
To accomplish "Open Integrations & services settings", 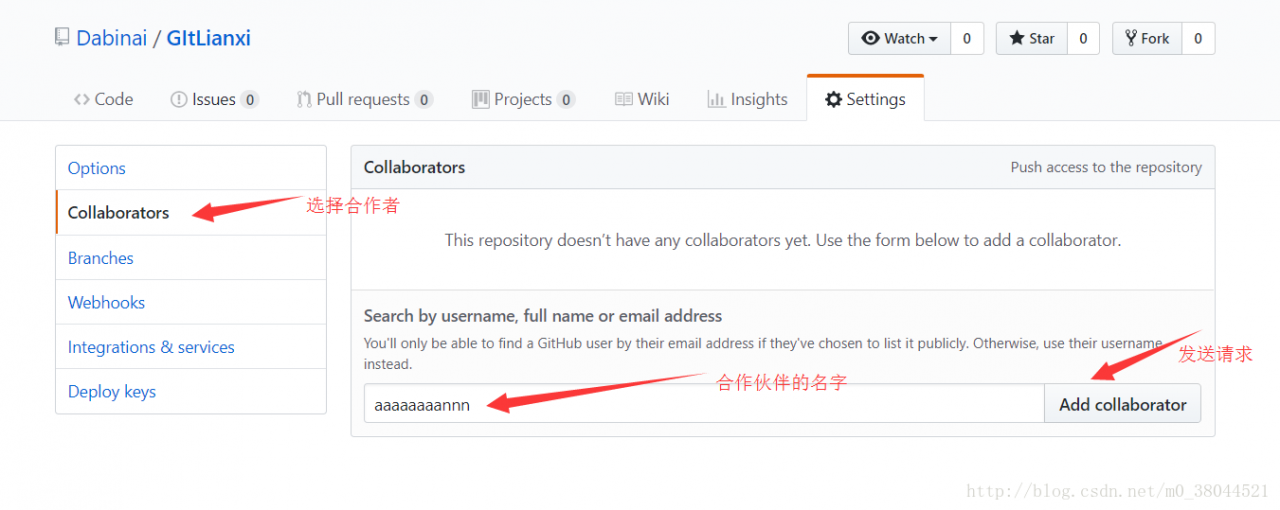I will pos(151,347).
